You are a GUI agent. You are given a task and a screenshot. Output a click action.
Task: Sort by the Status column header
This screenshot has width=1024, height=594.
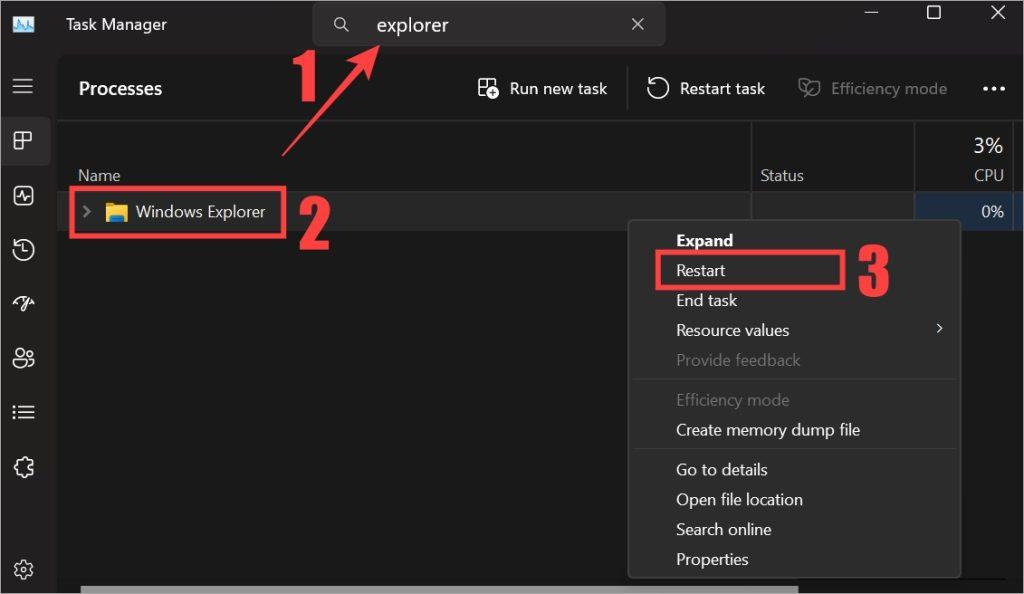782,176
